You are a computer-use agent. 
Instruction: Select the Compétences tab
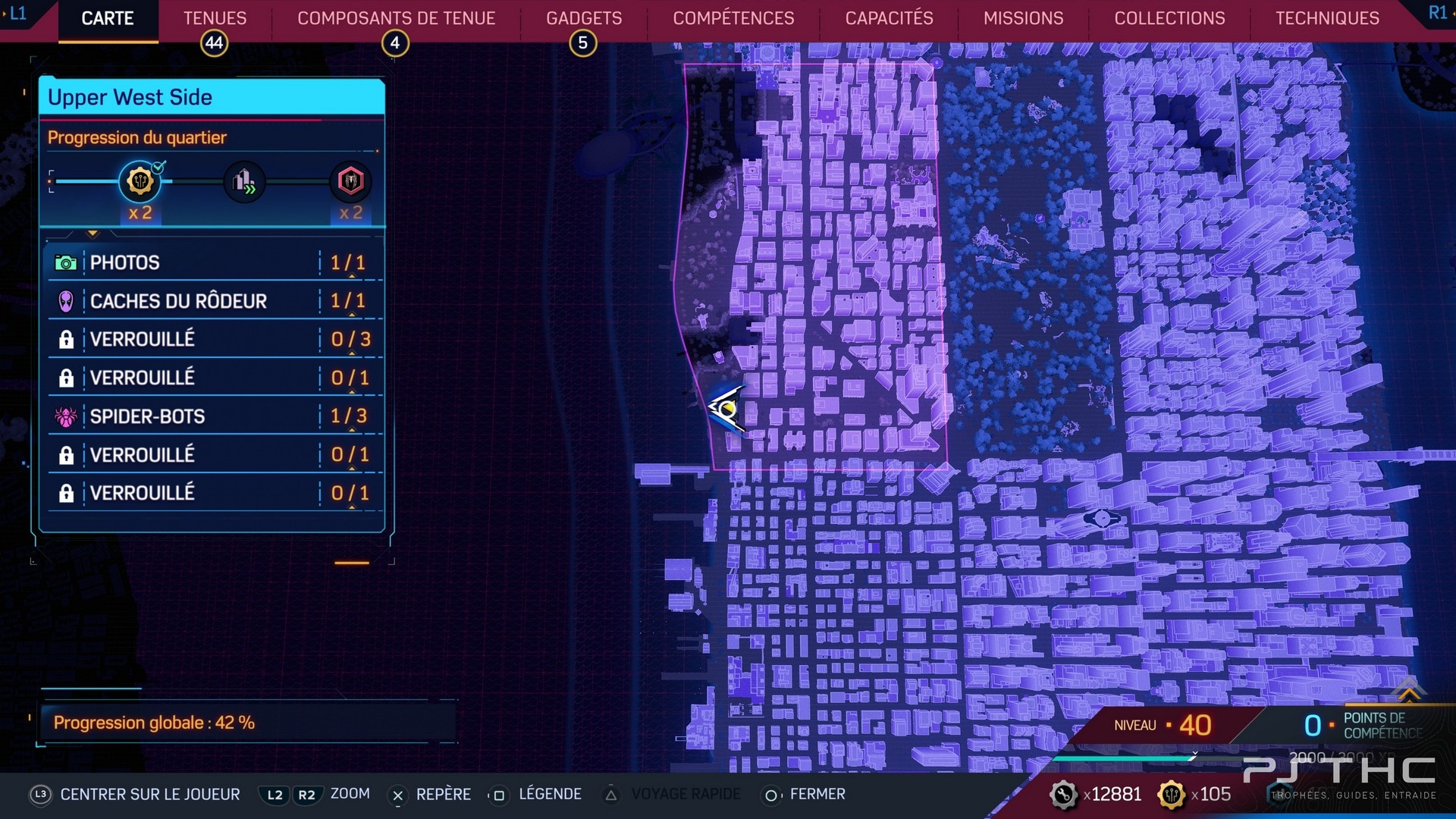coord(733,18)
